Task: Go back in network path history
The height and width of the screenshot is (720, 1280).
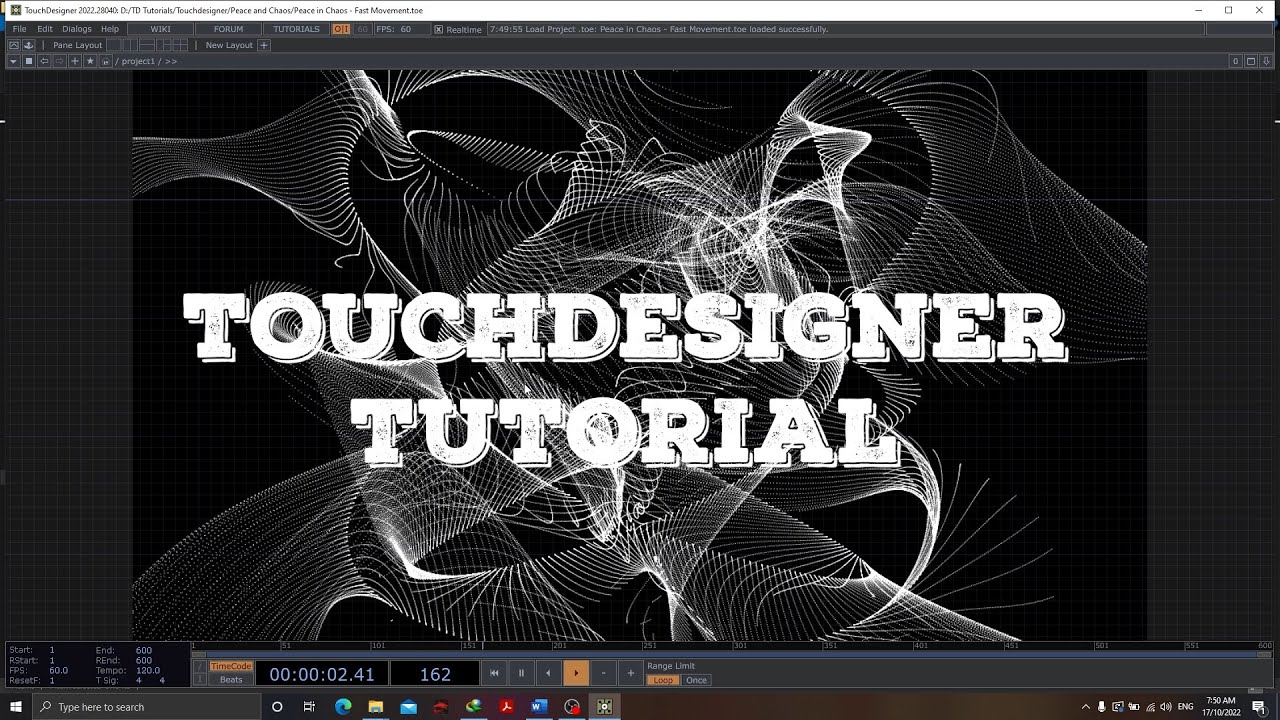Action: point(44,61)
